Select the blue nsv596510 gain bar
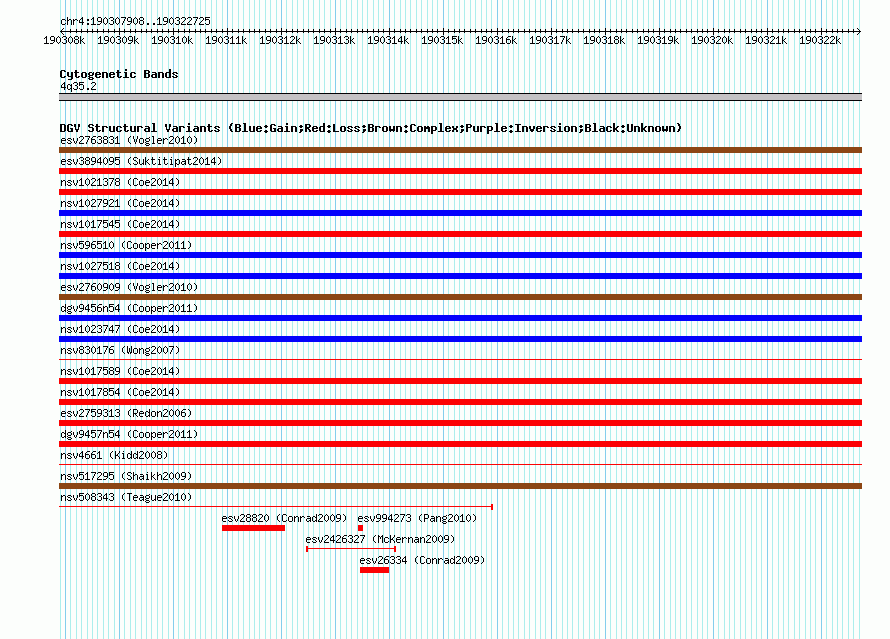The height and width of the screenshot is (639, 890). pyautogui.click(x=460, y=255)
